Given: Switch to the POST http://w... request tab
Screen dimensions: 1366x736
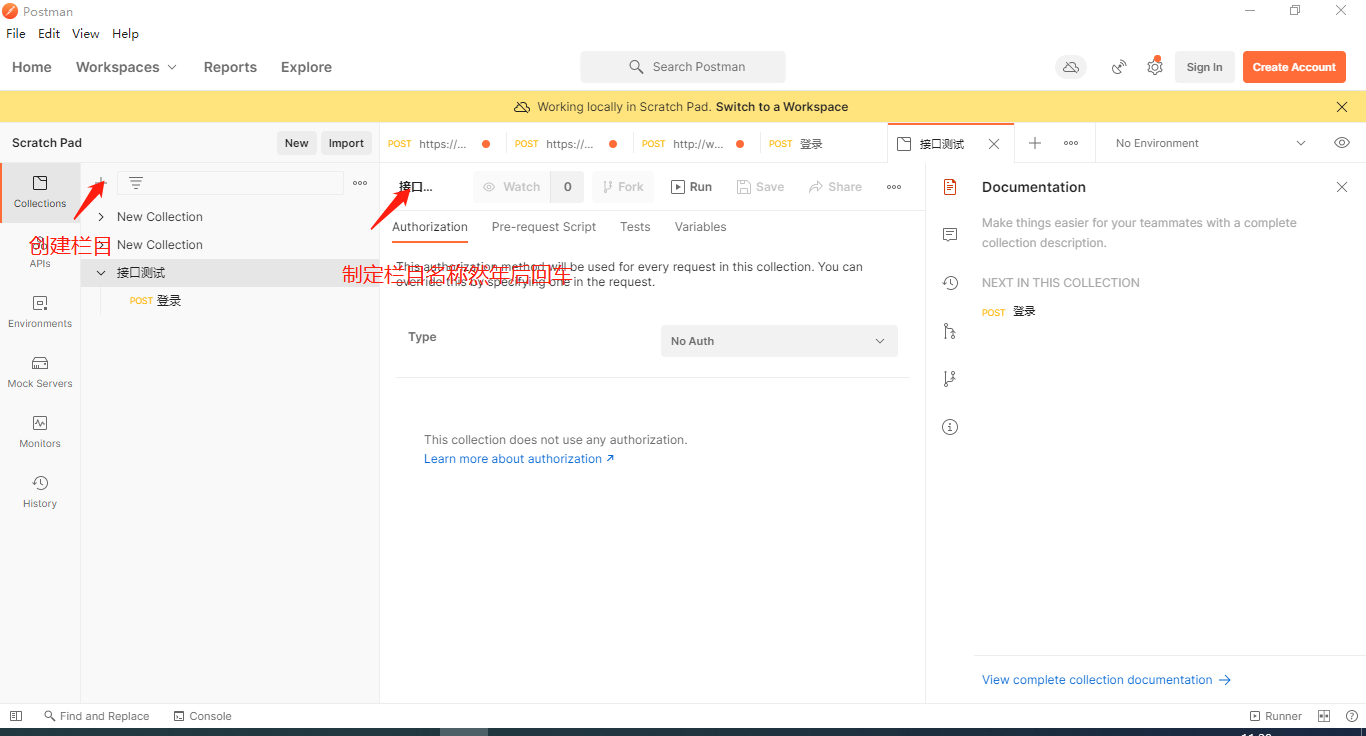Looking at the screenshot, I should coord(697,144).
